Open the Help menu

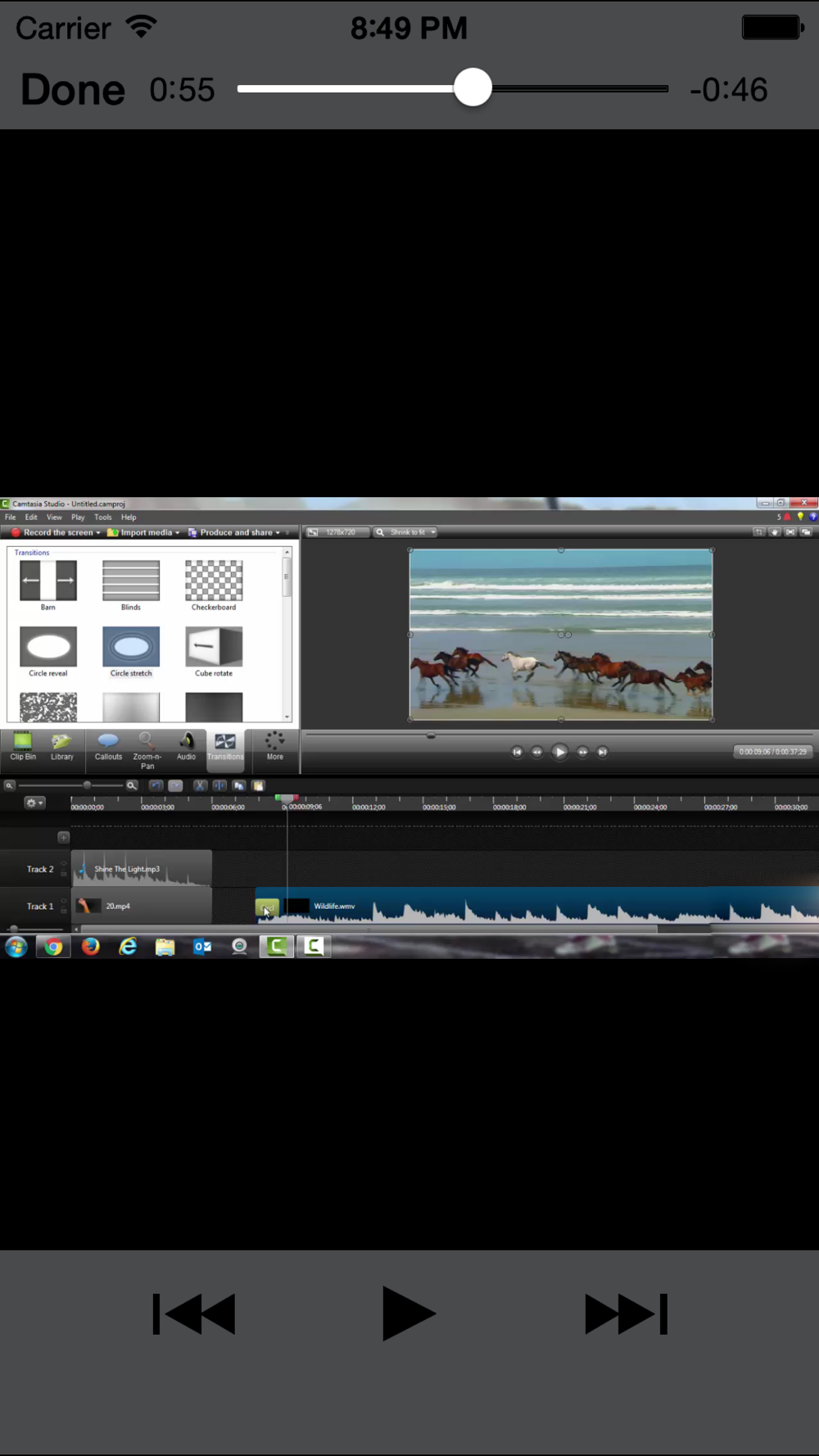click(x=129, y=518)
